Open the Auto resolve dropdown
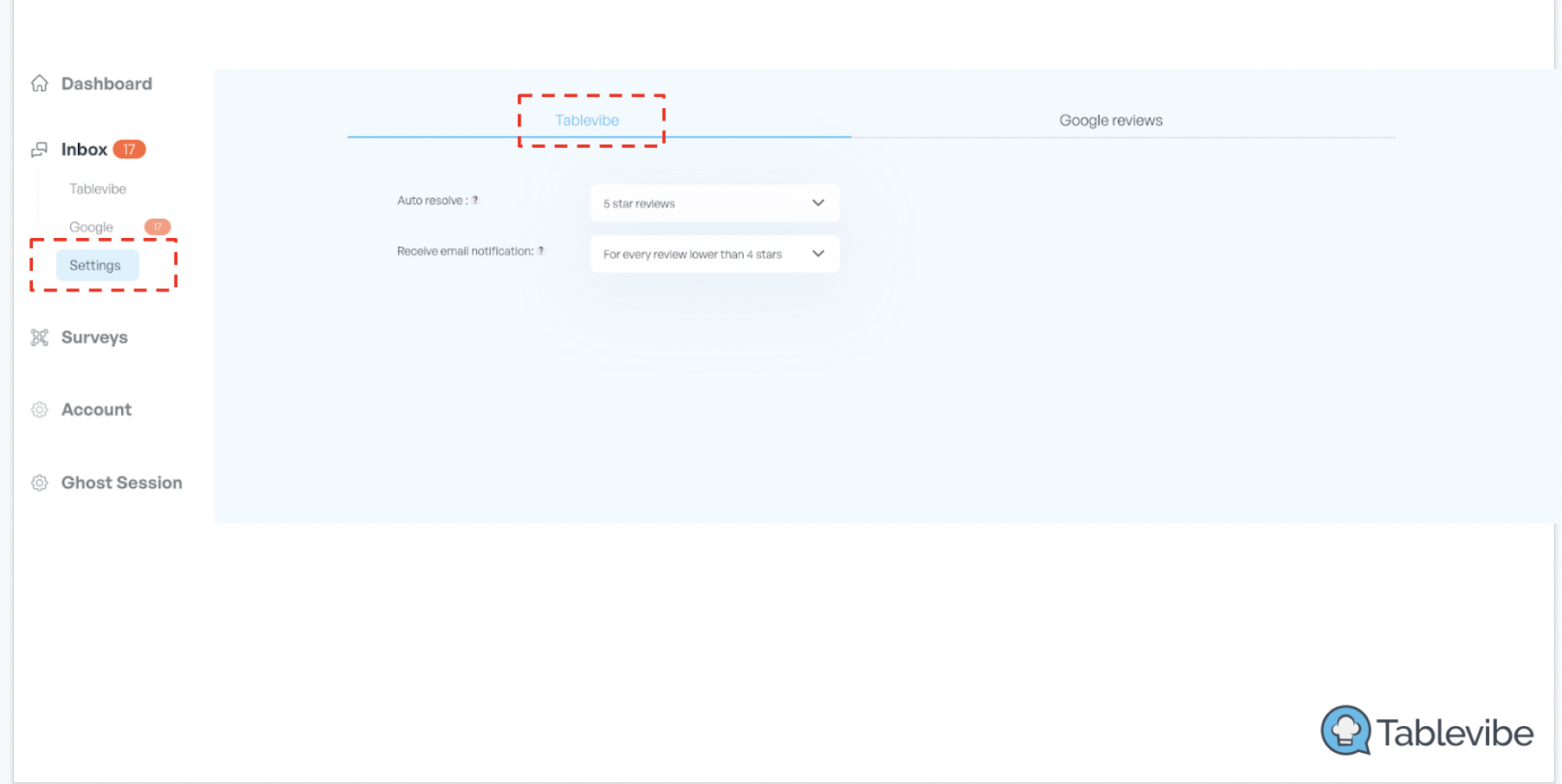The height and width of the screenshot is (784, 1562). click(x=714, y=203)
